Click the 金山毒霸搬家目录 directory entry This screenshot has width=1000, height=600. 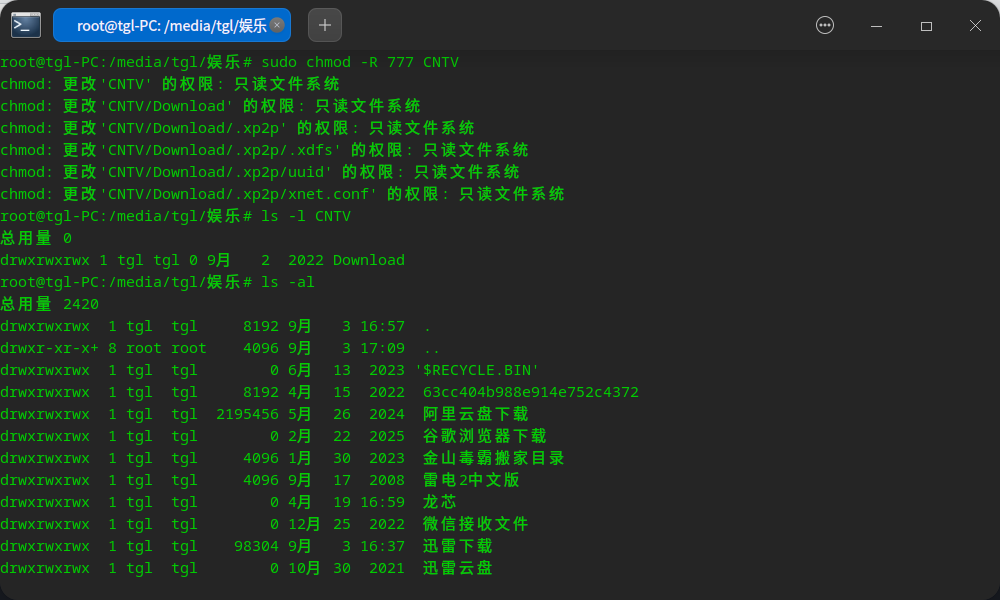pyautogui.click(x=494, y=458)
